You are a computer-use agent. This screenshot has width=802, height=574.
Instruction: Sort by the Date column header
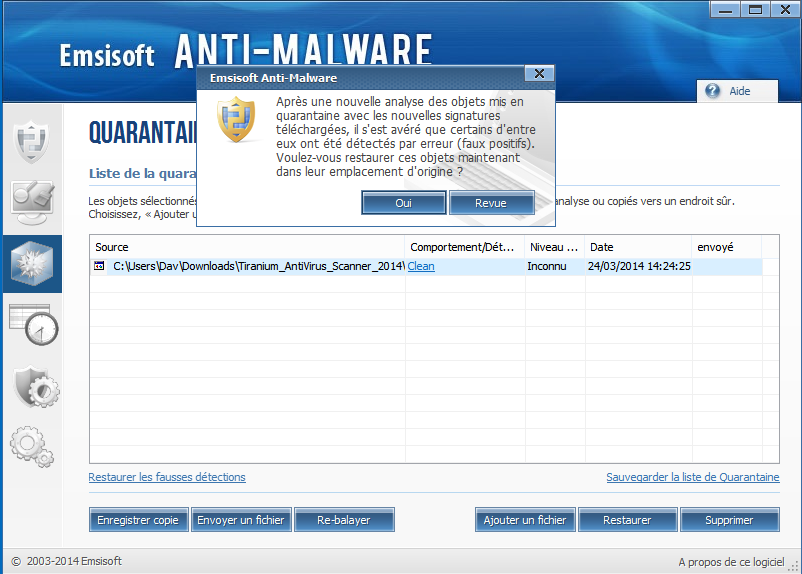click(x=638, y=247)
